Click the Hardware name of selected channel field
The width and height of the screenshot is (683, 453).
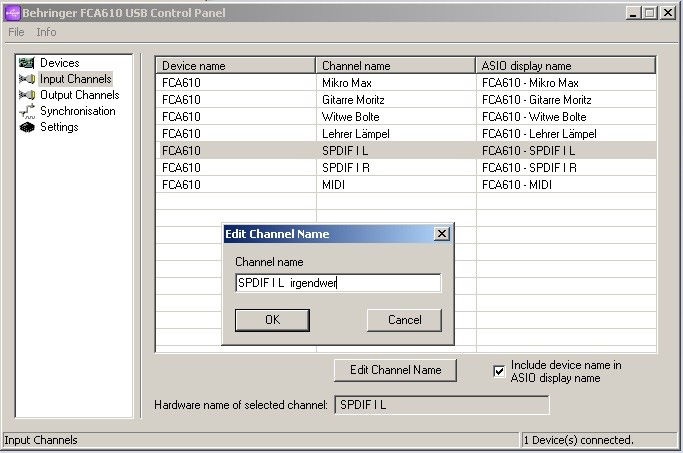(442, 405)
